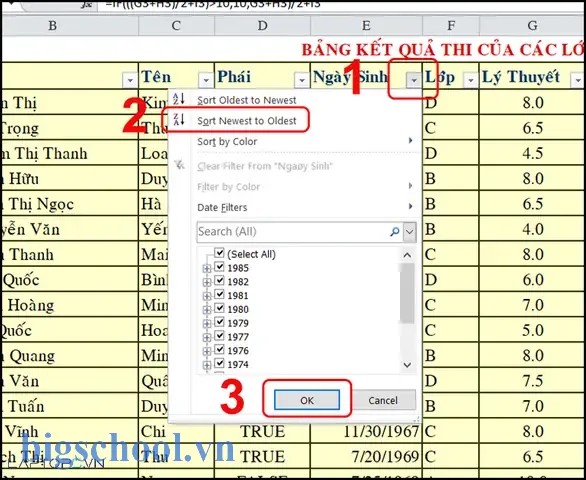Screen dimensions: 586x480
Task: Open the filter dropdown for column B header
Action: [130, 80]
